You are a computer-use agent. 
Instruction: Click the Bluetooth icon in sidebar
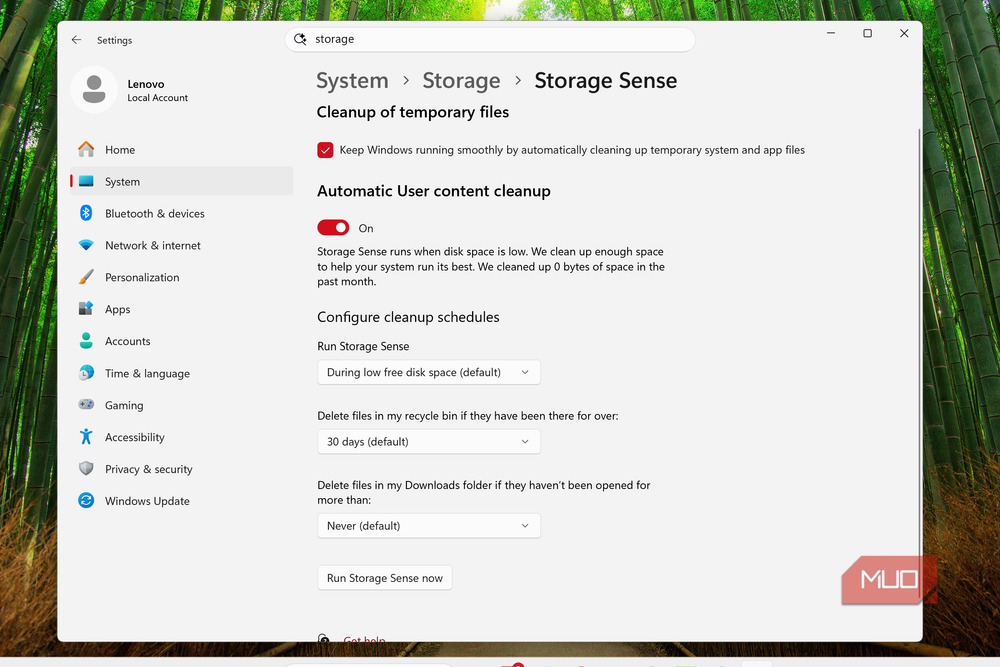click(x=86, y=213)
